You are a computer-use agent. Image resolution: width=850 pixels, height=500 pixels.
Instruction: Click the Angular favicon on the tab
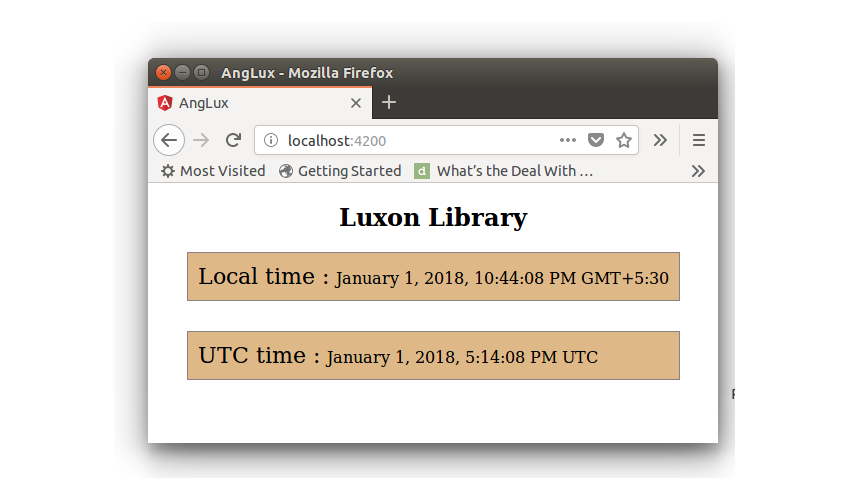165,102
